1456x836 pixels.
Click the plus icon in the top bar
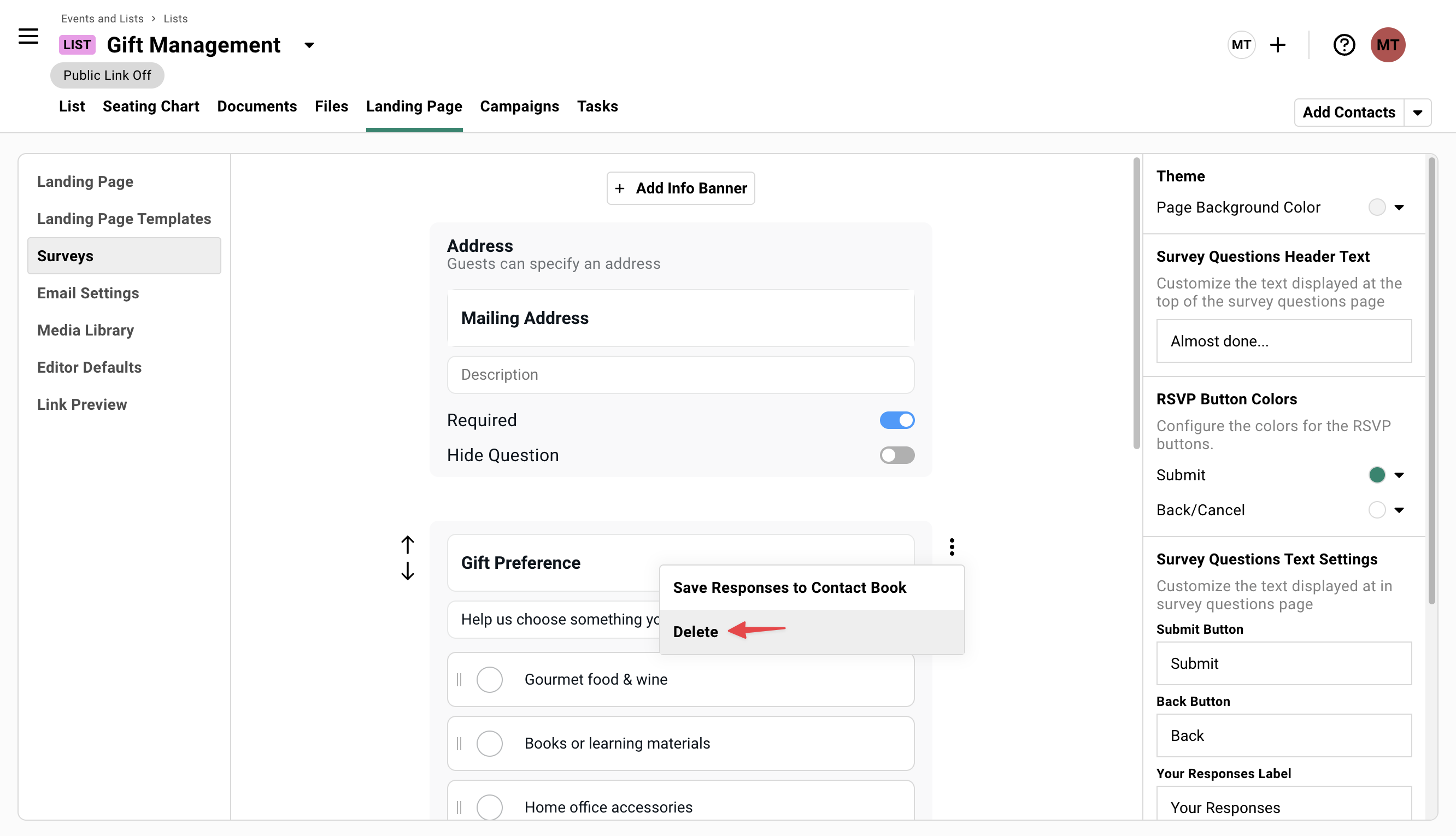pyautogui.click(x=1278, y=44)
